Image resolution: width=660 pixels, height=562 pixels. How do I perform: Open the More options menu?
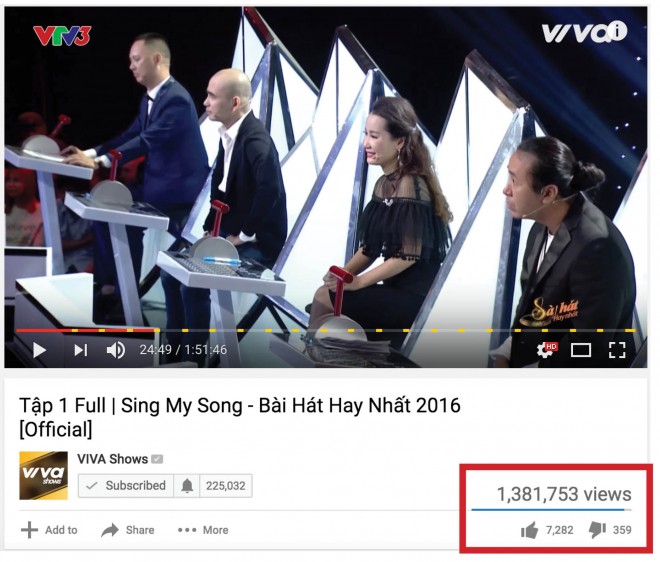point(203,530)
